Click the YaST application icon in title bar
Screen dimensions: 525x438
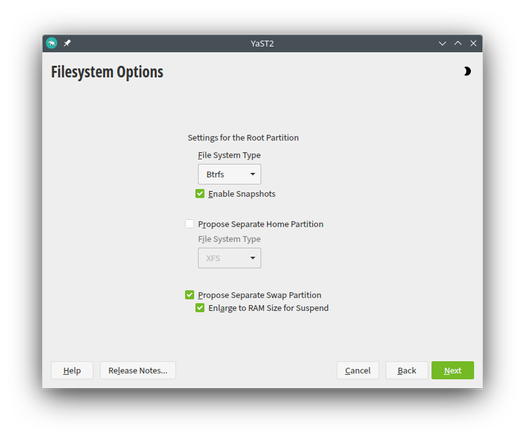pyautogui.click(x=52, y=43)
